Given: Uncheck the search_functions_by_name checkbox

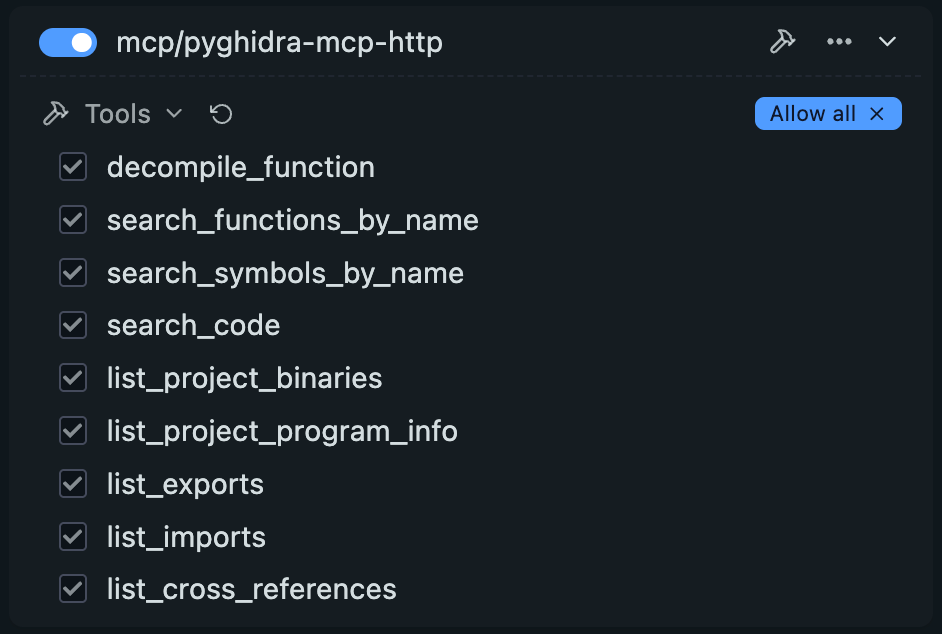Looking at the screenshot, I should pyautogui.click(x=73, y=219).
